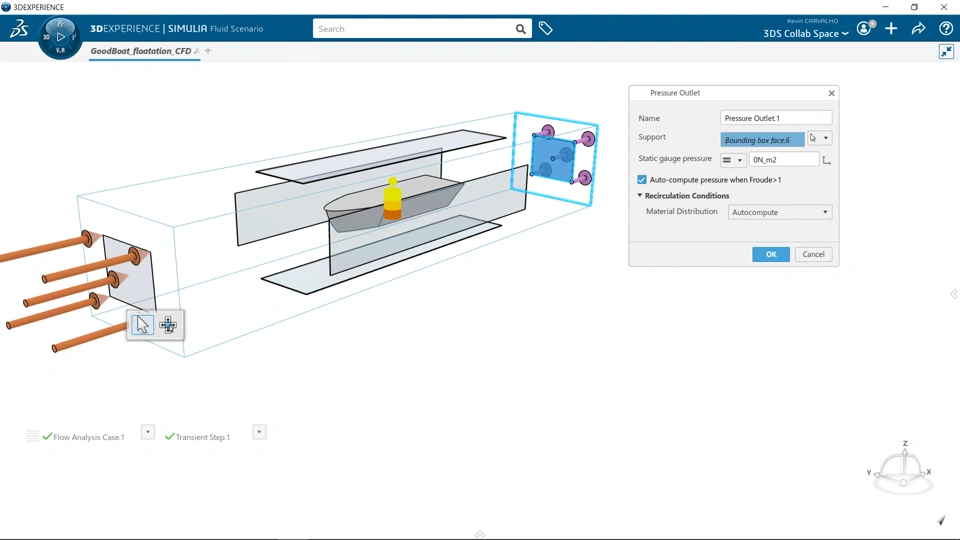The image size is (960, 540).
Task: Choose the move selection tool icon
Action: (x=168, y=325)
